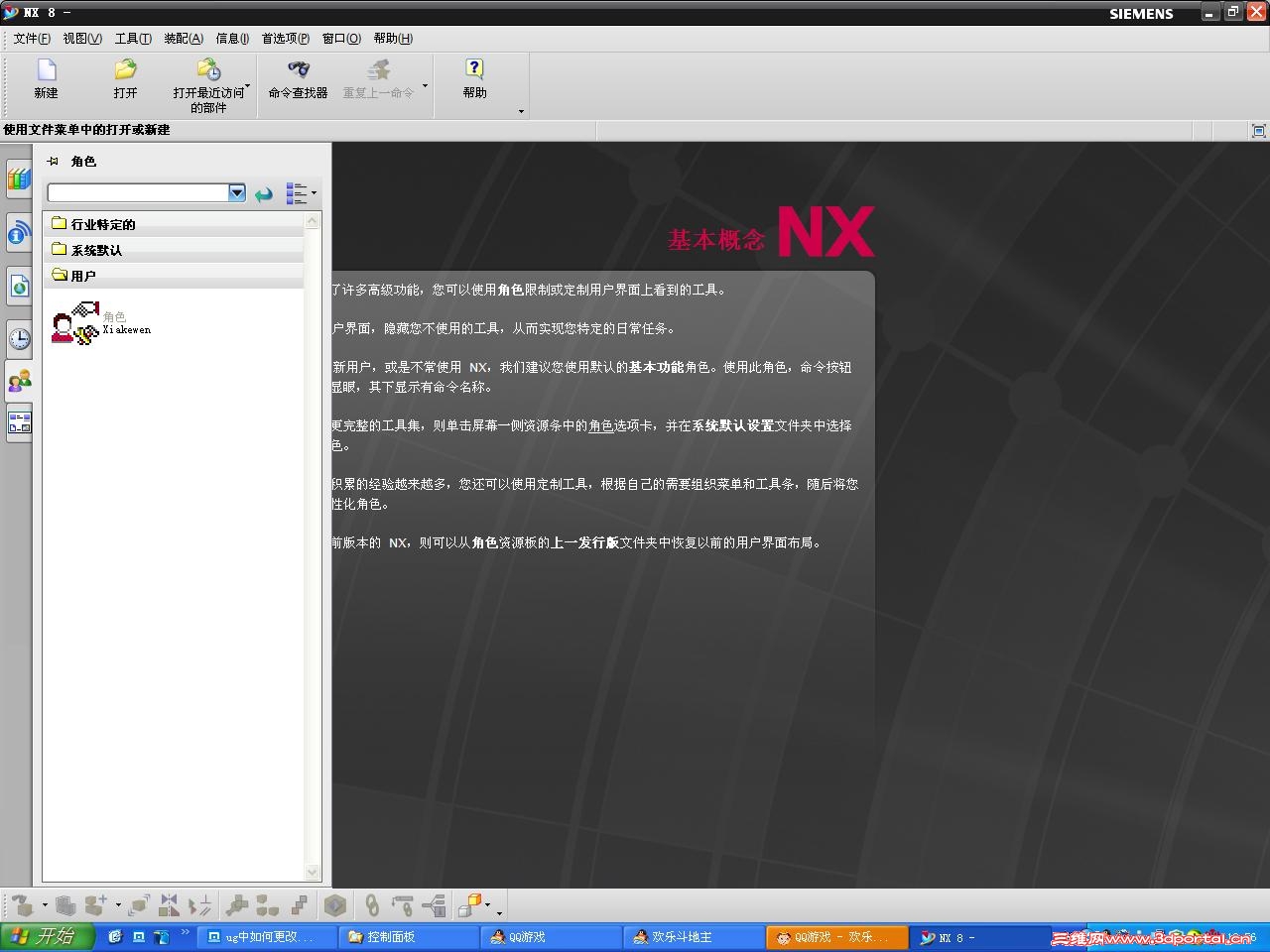Open the Roles search combo box dropdown arrow

[x=237, y=192]
